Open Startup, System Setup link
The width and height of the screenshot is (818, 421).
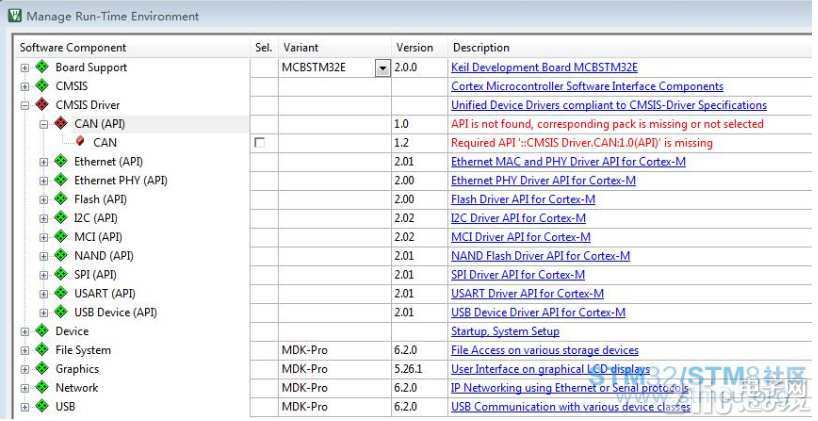(x=505, y=331)
